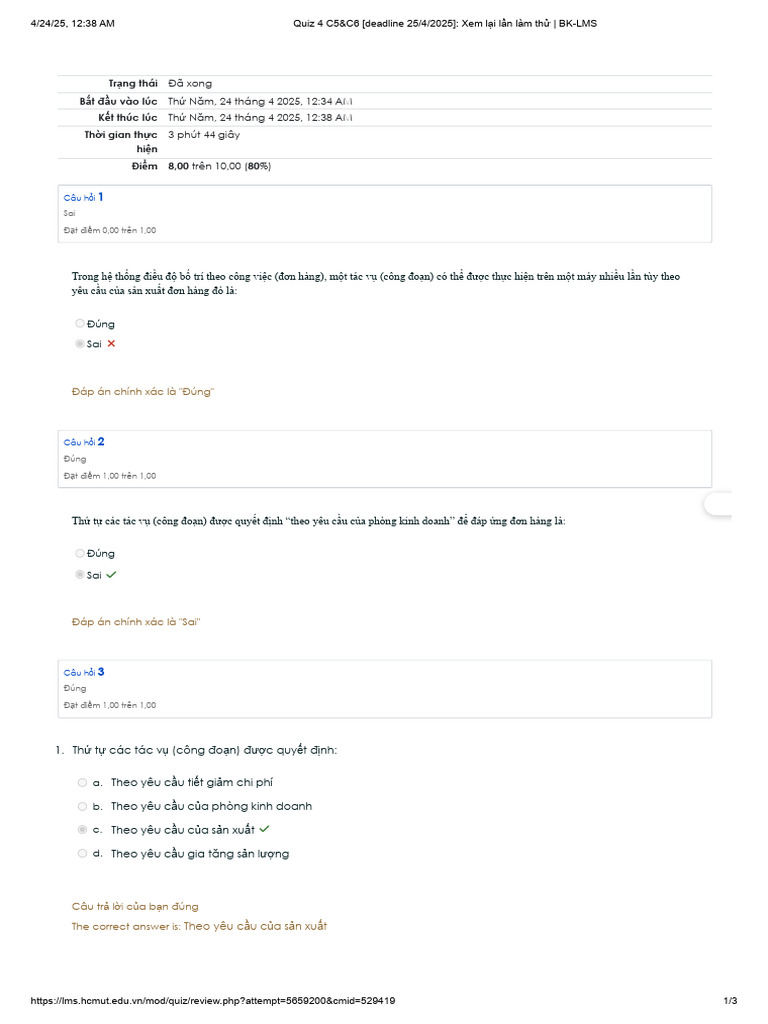Select the "Đúng" radio in Câu hỏi 2
Viewport: 768px width, 1024px height.
click(80, 553)
